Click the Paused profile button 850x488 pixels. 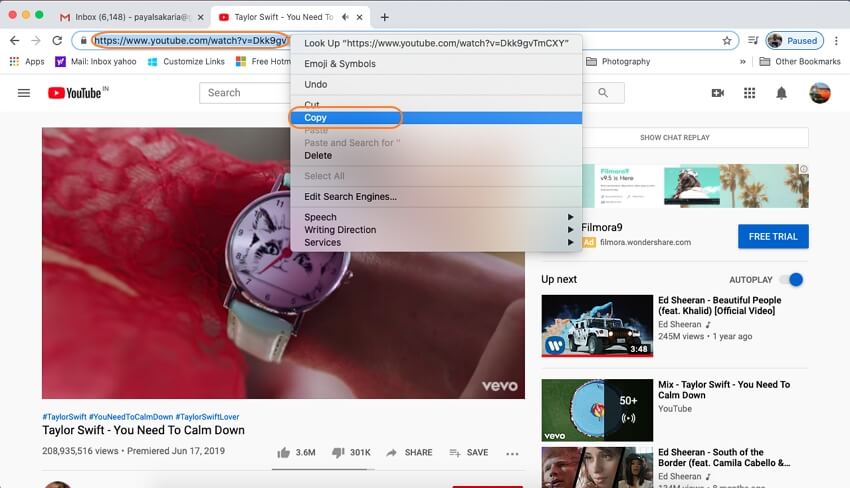795,41
